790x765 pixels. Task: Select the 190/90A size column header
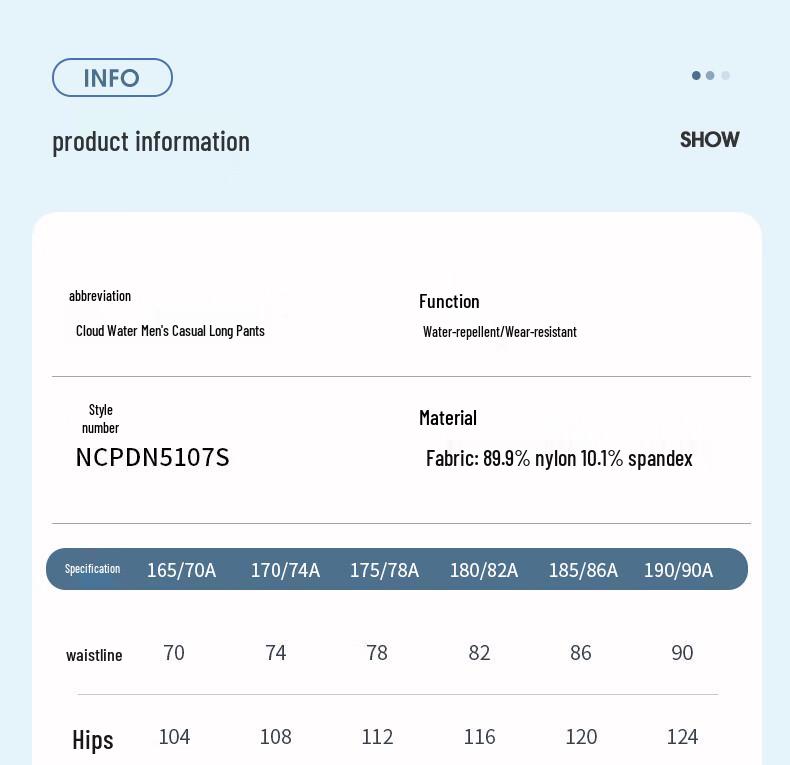[678, 570]
